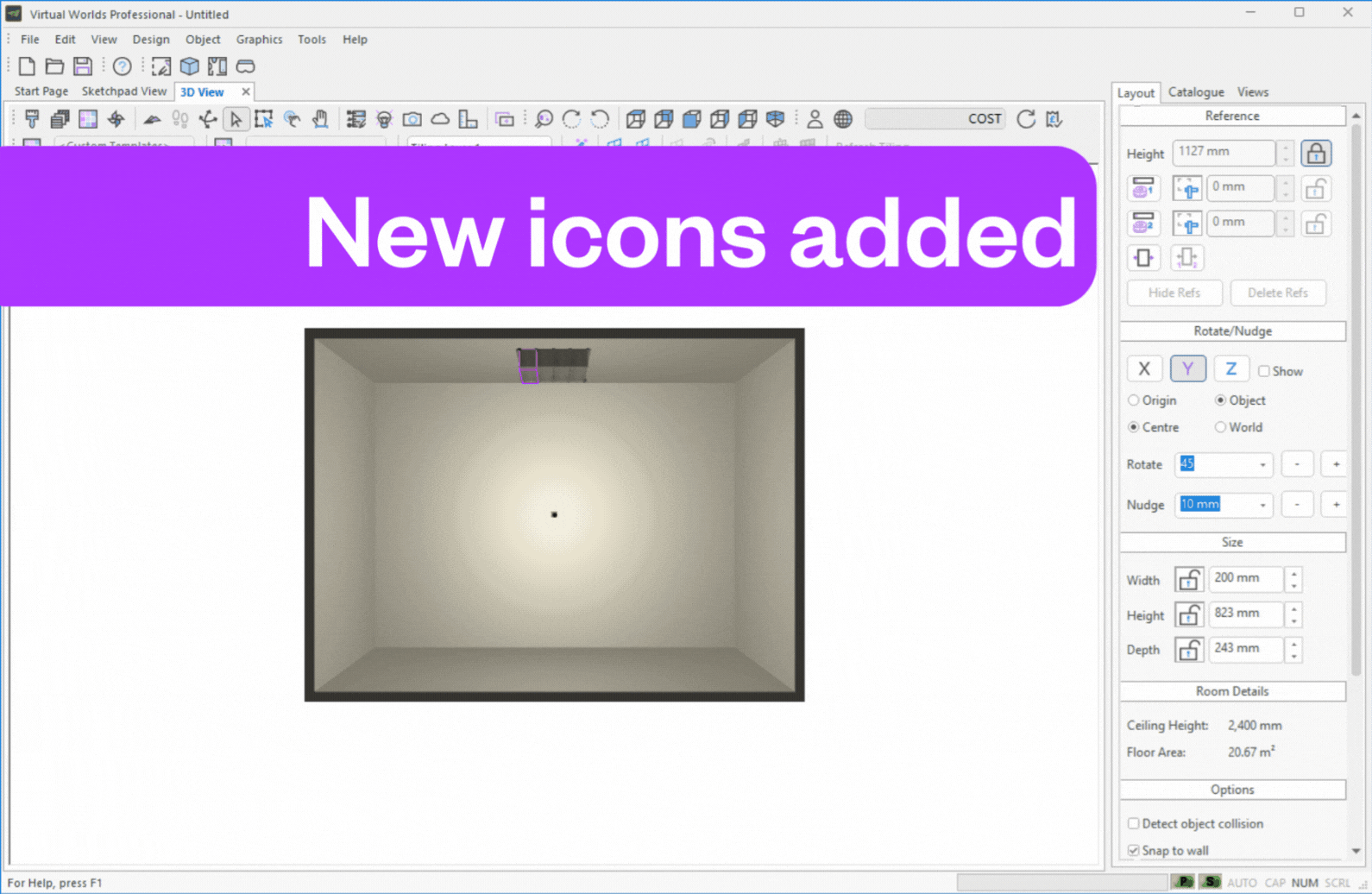
Task: Open the Graphics menu
Action: coord(260,40)
